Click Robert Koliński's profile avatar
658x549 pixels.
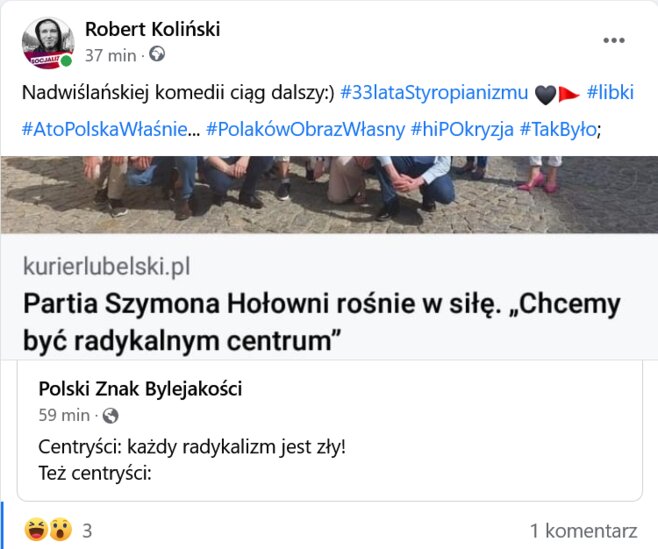[x=47, y=42]
